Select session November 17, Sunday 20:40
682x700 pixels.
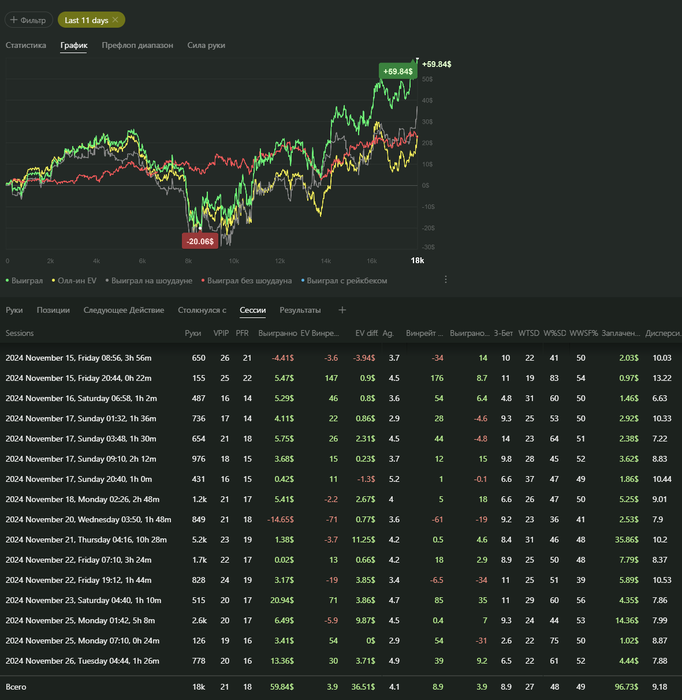341,479
